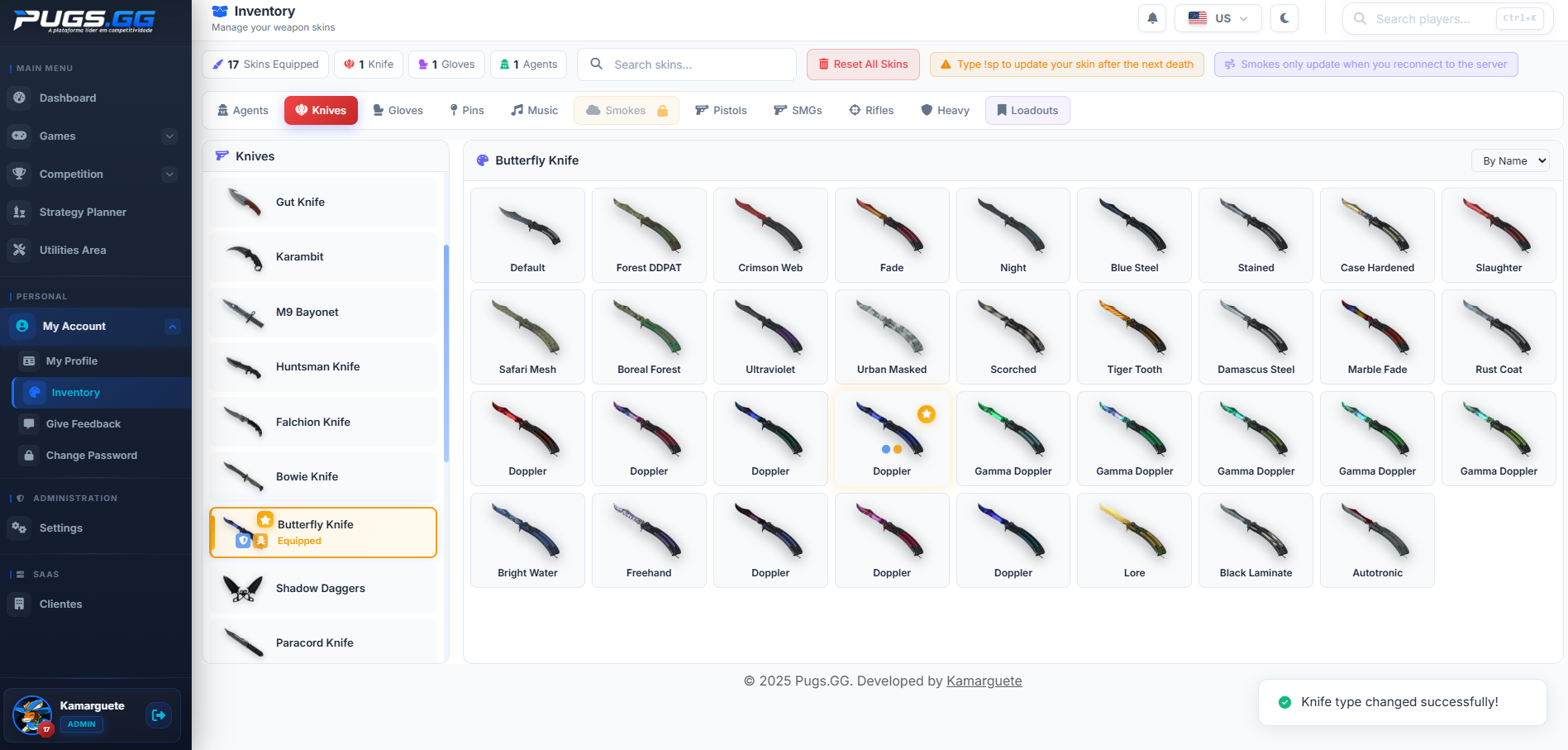Select the orange phase dot on equipped Doppler
The image size is (1568, 750).
896,449
